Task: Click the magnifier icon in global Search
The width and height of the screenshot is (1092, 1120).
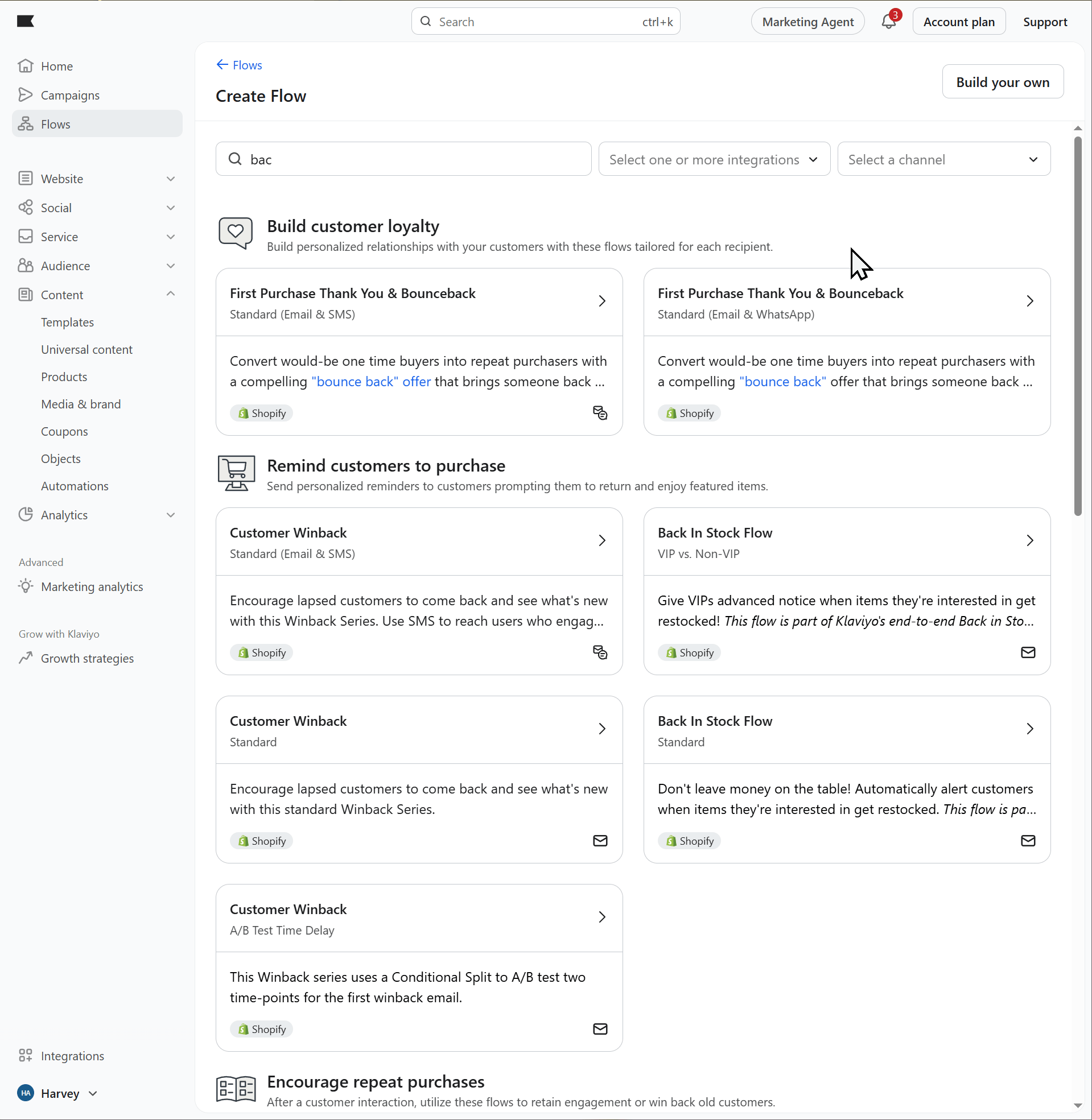Action: click(x=426, y=21)
